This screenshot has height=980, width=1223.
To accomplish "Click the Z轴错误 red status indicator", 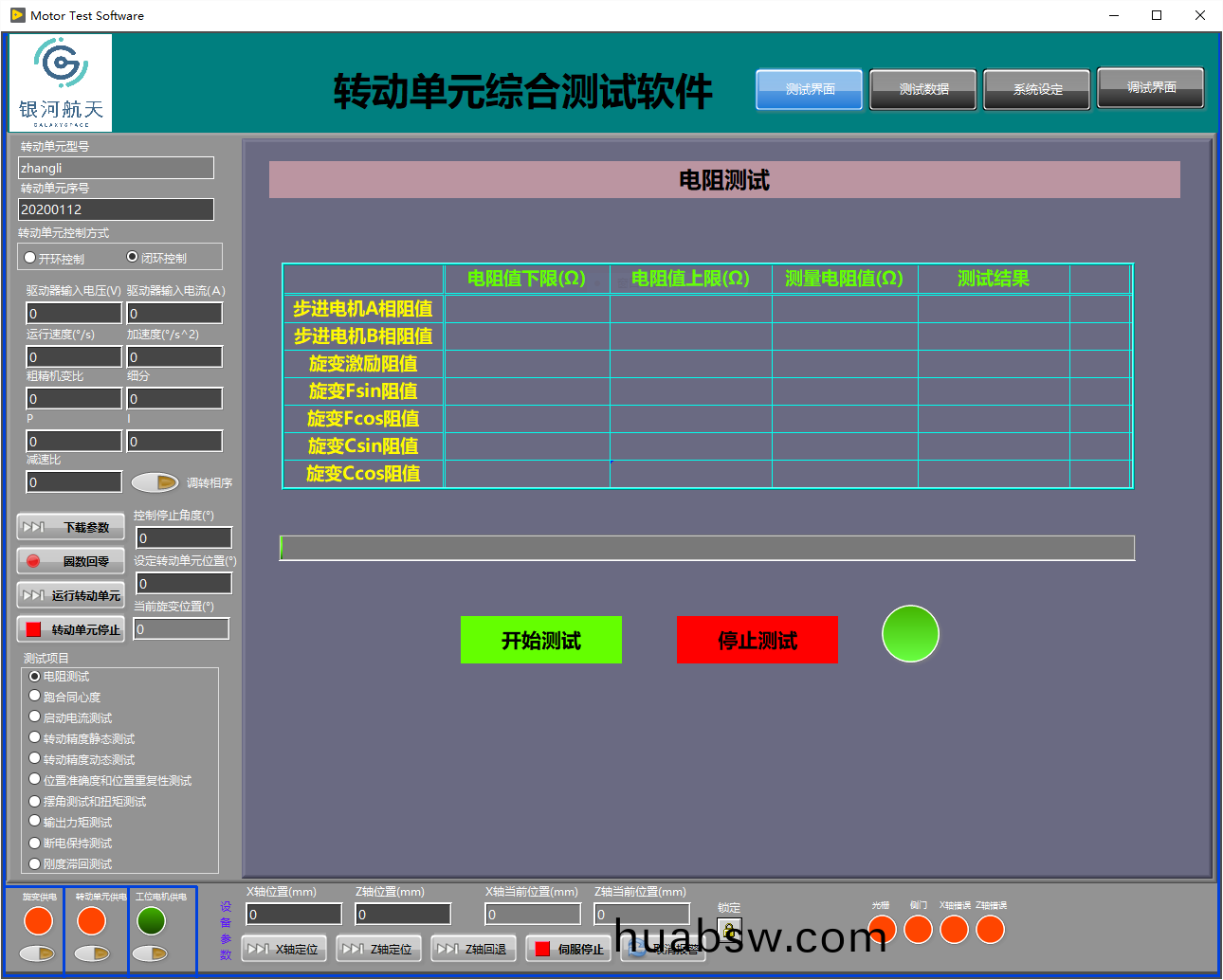I will pyautogui.click(x=990, y=930).
